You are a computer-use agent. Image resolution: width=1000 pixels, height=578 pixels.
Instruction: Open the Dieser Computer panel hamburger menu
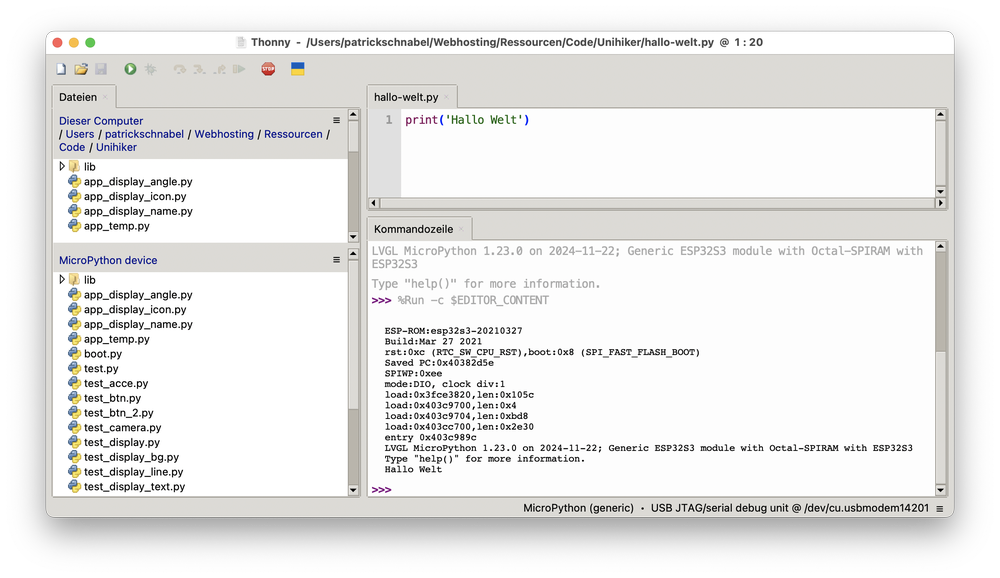click(337, 121)
